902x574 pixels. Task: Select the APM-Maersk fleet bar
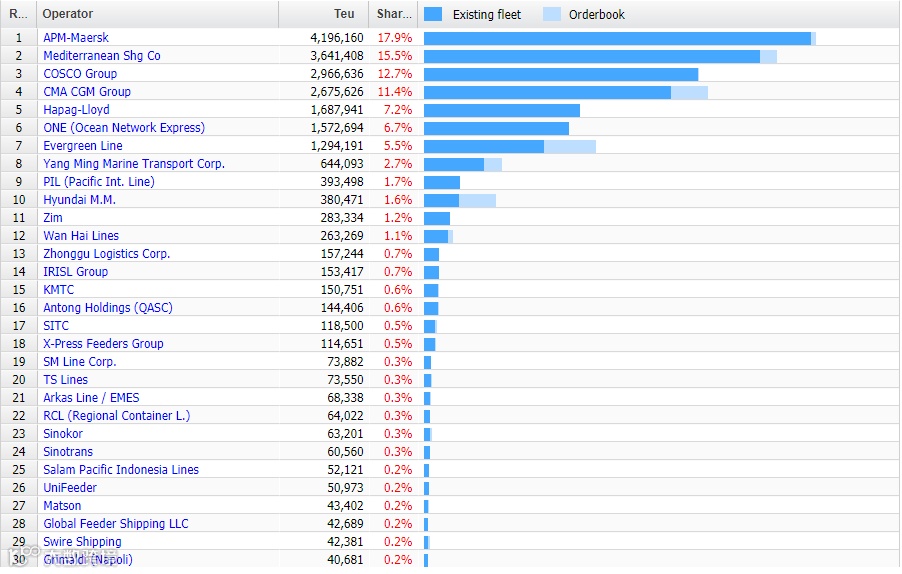(x=617, y=39)
